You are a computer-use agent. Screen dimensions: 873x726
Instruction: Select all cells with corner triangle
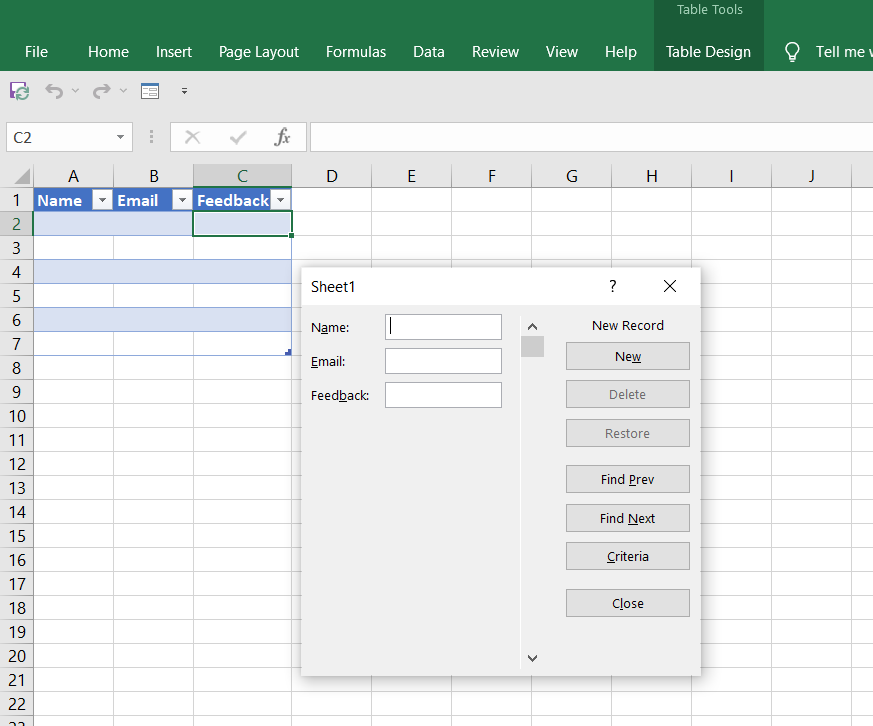(21, 176)
